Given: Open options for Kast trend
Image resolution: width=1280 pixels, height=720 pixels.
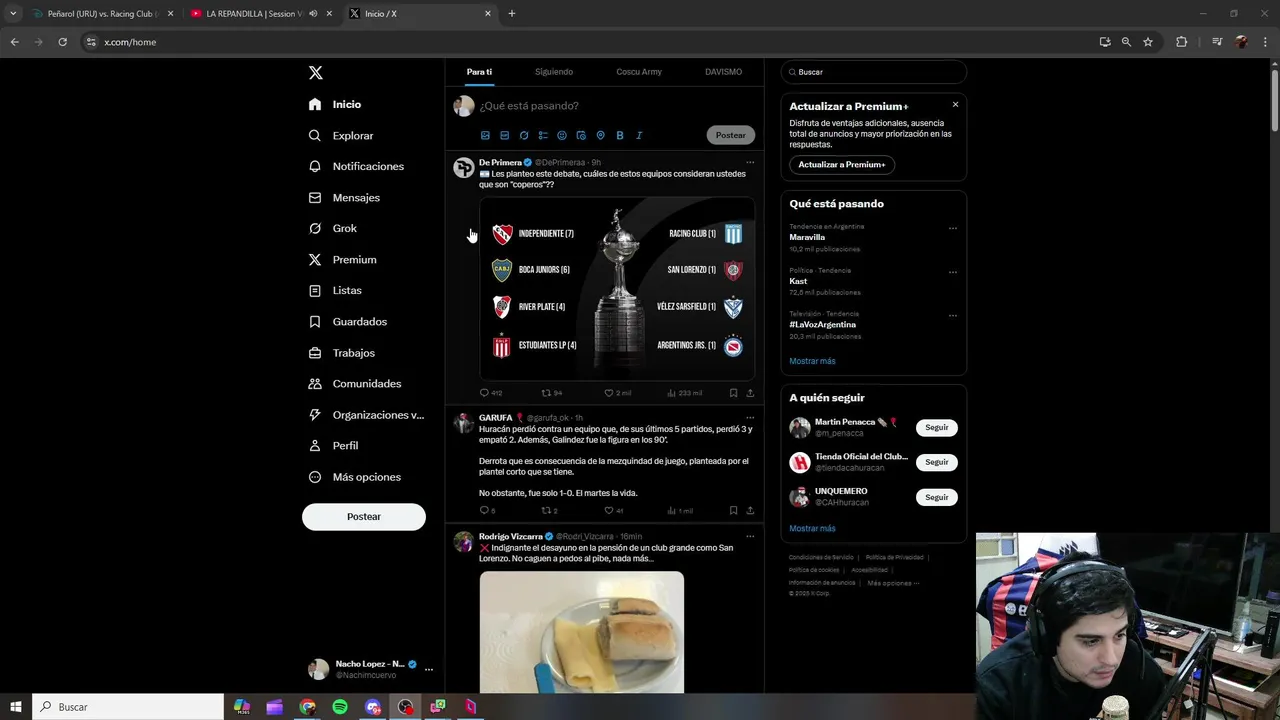Looking at the screenshot, I should click(x=952, y=272).
